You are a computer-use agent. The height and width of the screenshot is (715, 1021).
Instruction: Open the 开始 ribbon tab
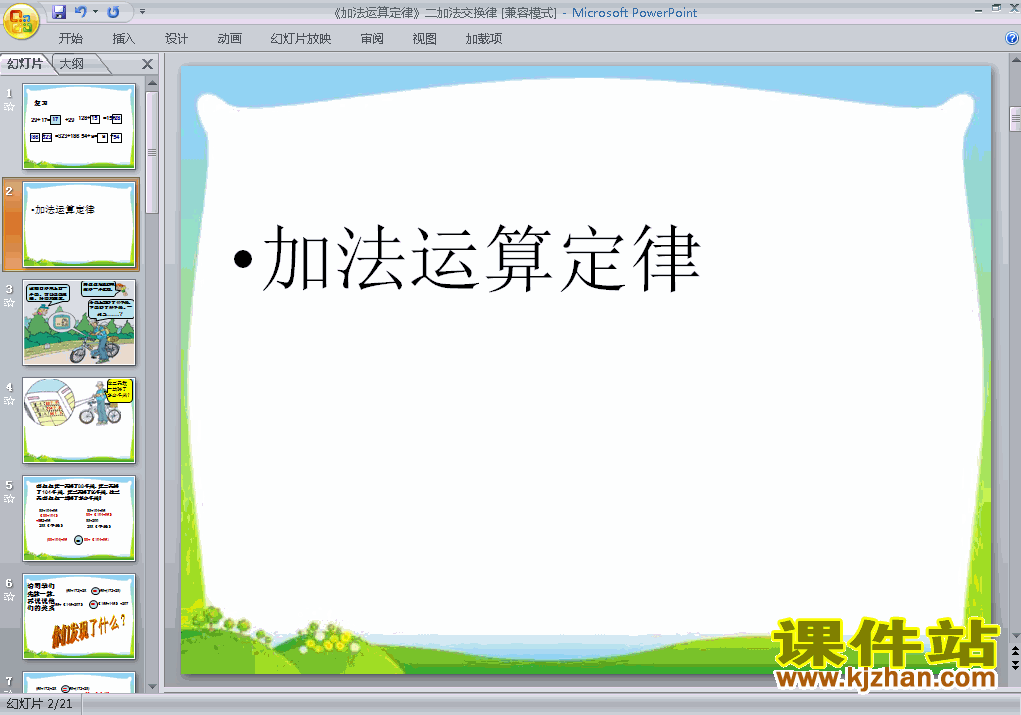70,38
